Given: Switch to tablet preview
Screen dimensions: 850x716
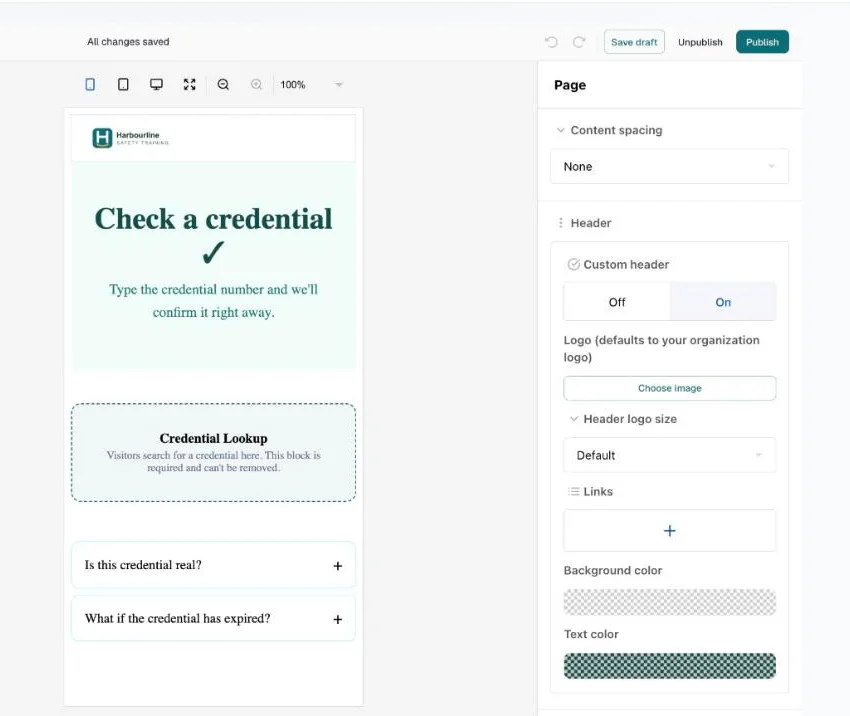Looking at the screenshot, I should point(123,85).
